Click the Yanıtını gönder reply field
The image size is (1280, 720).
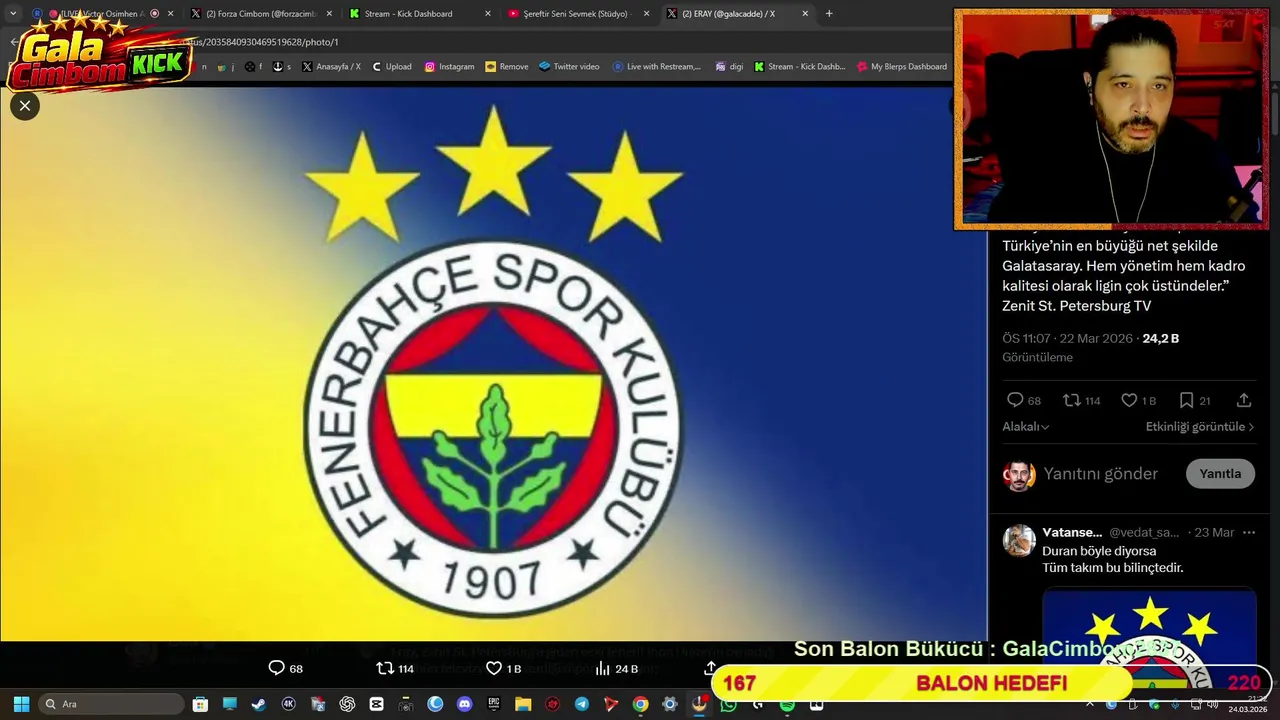(1100, 474)
